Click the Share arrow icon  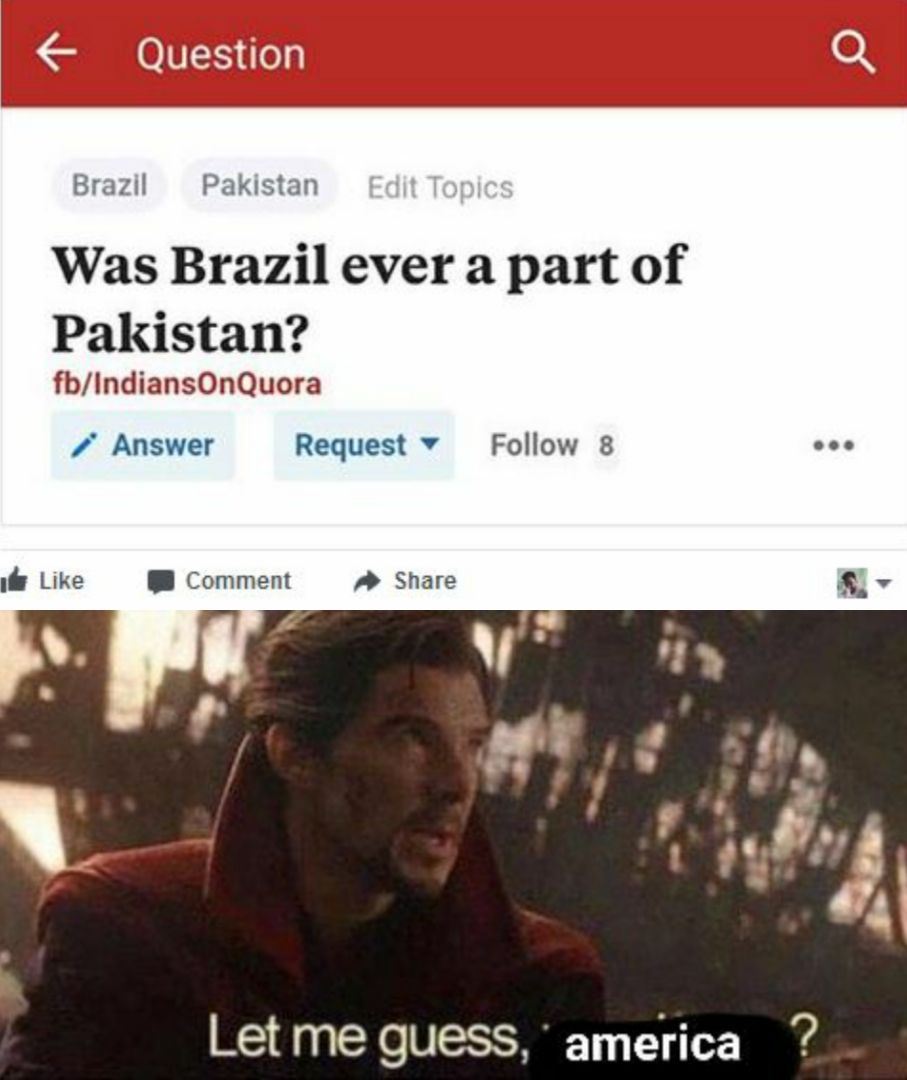367,581
